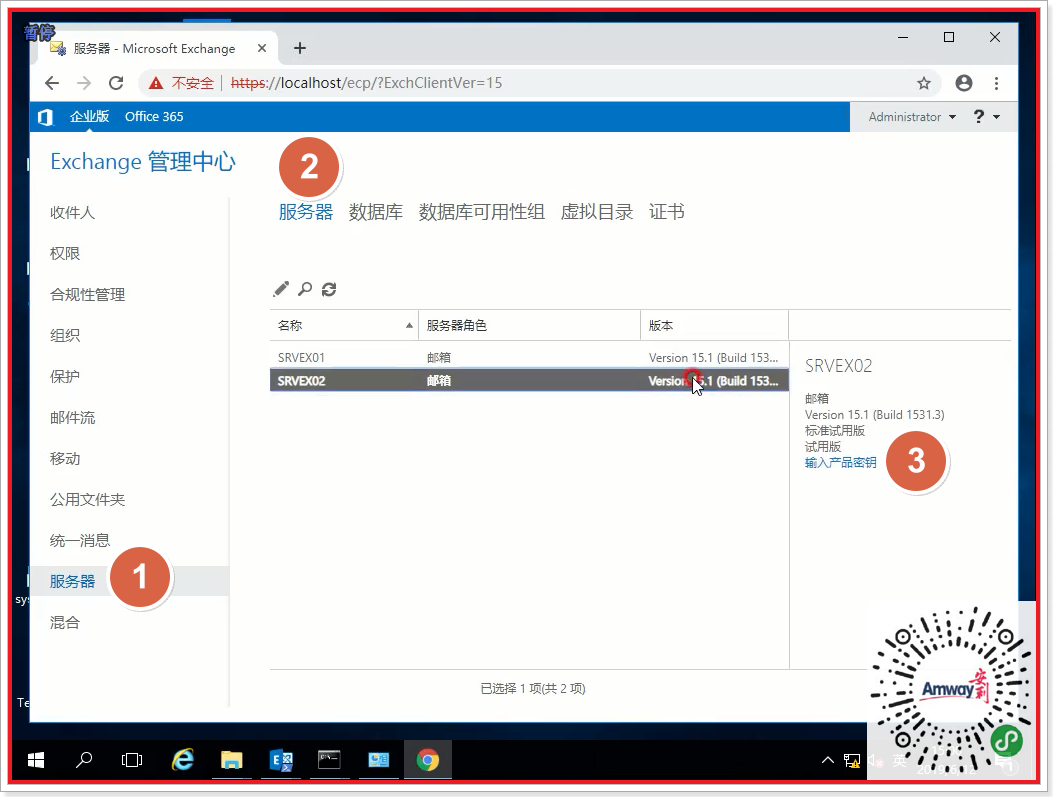Select Office 365 in the blue header
Screen dimensions: 1053x797
click(x=154, y=117)
